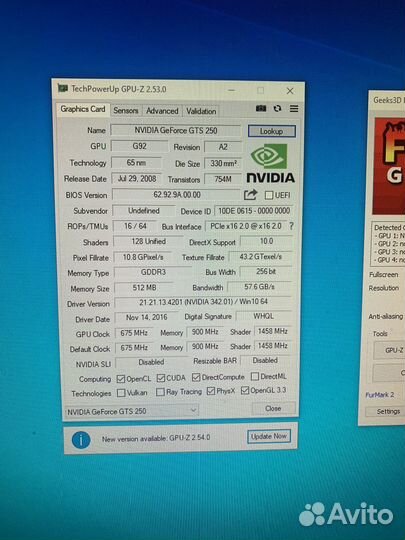
Task: Click the BIOS Version field 62.92.9A.00.00
Action: 177,195
